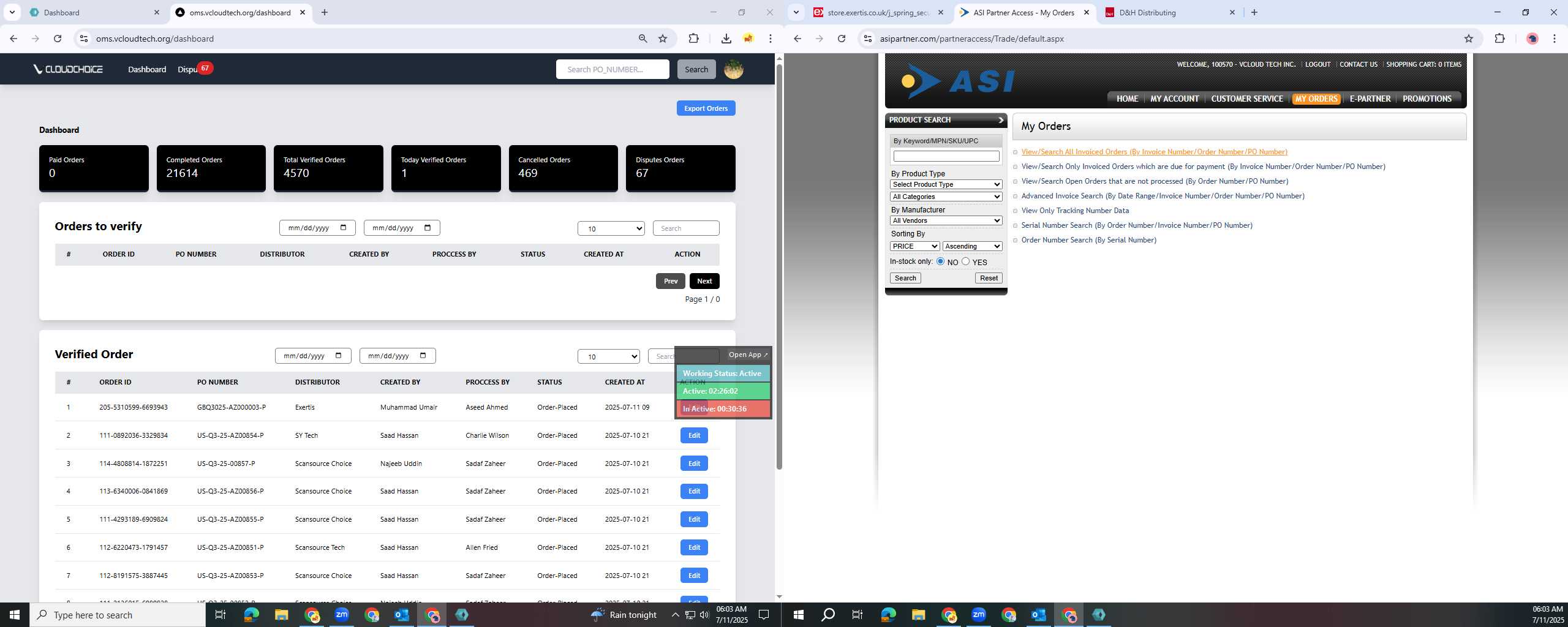This screenshot has width=1568, height=627.
Task: Focus Search field in Orders to verify
Action: pyautogui.click(x=686, y=228)
